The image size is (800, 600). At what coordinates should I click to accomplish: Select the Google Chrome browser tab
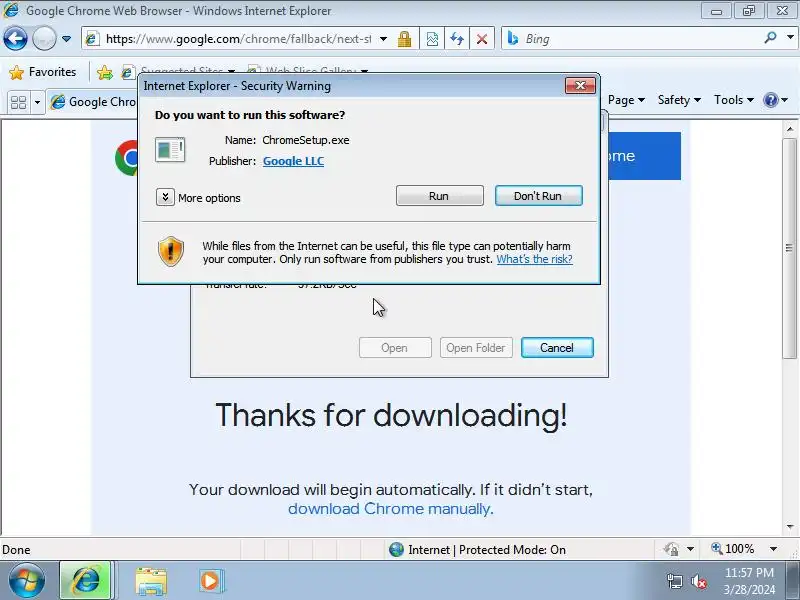[93, 102]
